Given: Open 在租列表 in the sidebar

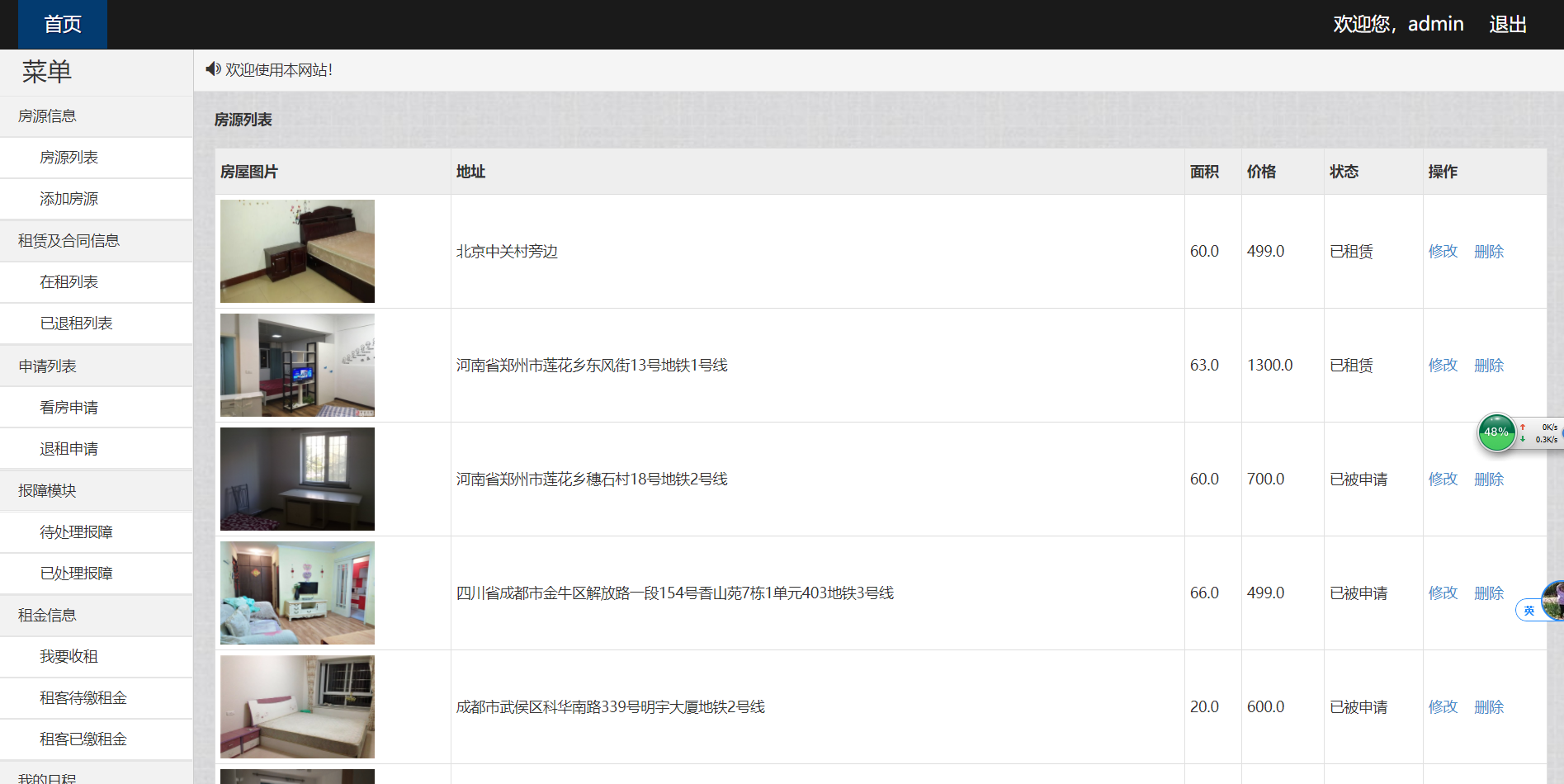Looking at the screenshot, I should click(97, 282).
